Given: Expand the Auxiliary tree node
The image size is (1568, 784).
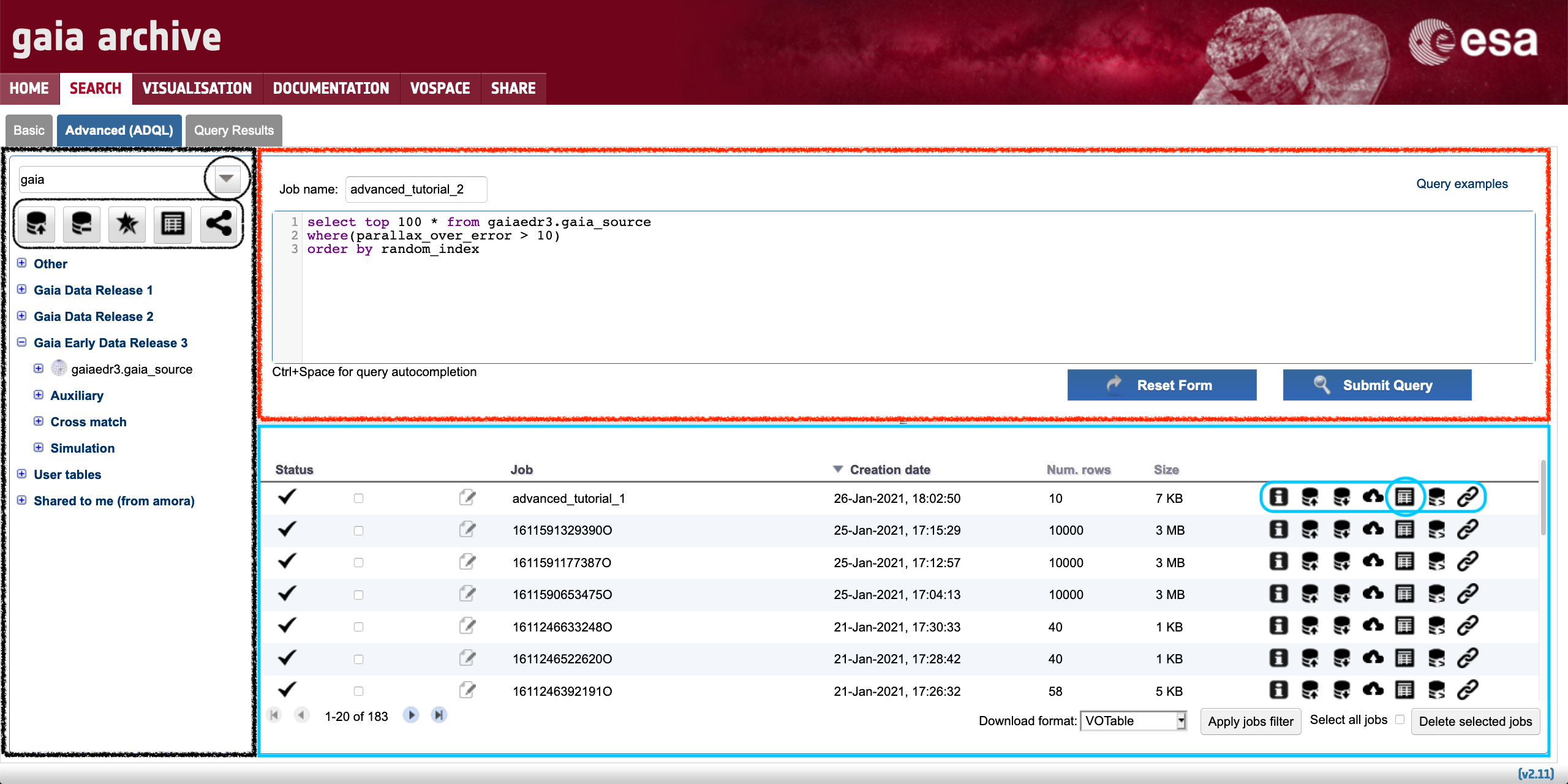Looking at the screenshot, I should tap(39, 394).
